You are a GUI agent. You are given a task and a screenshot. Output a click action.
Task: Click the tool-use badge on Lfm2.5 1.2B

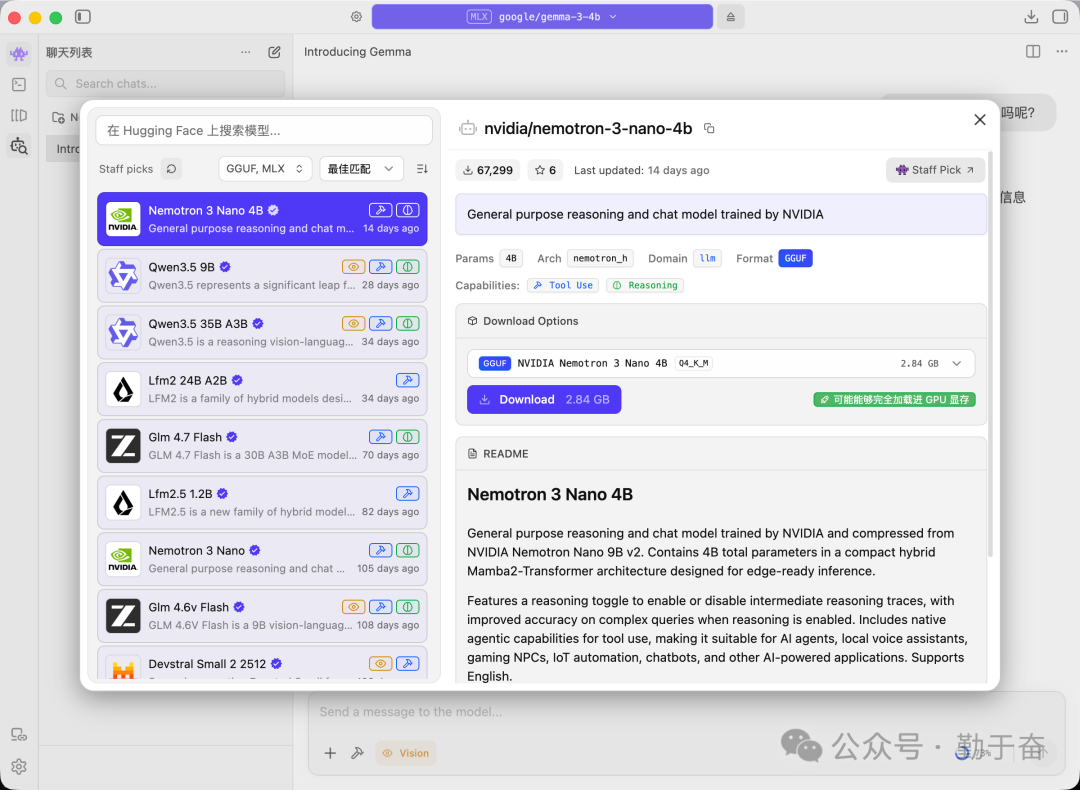pyautogui.click(x=408, y=493)
